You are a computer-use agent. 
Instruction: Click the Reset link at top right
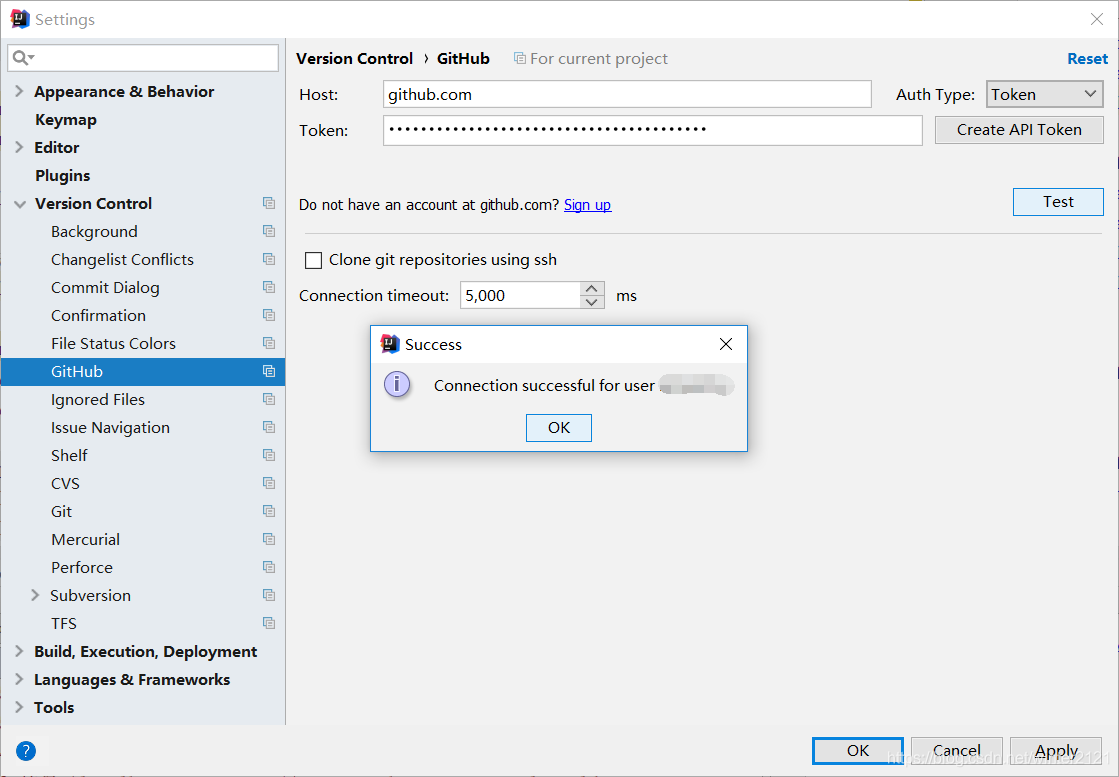tap(1087, 58)
